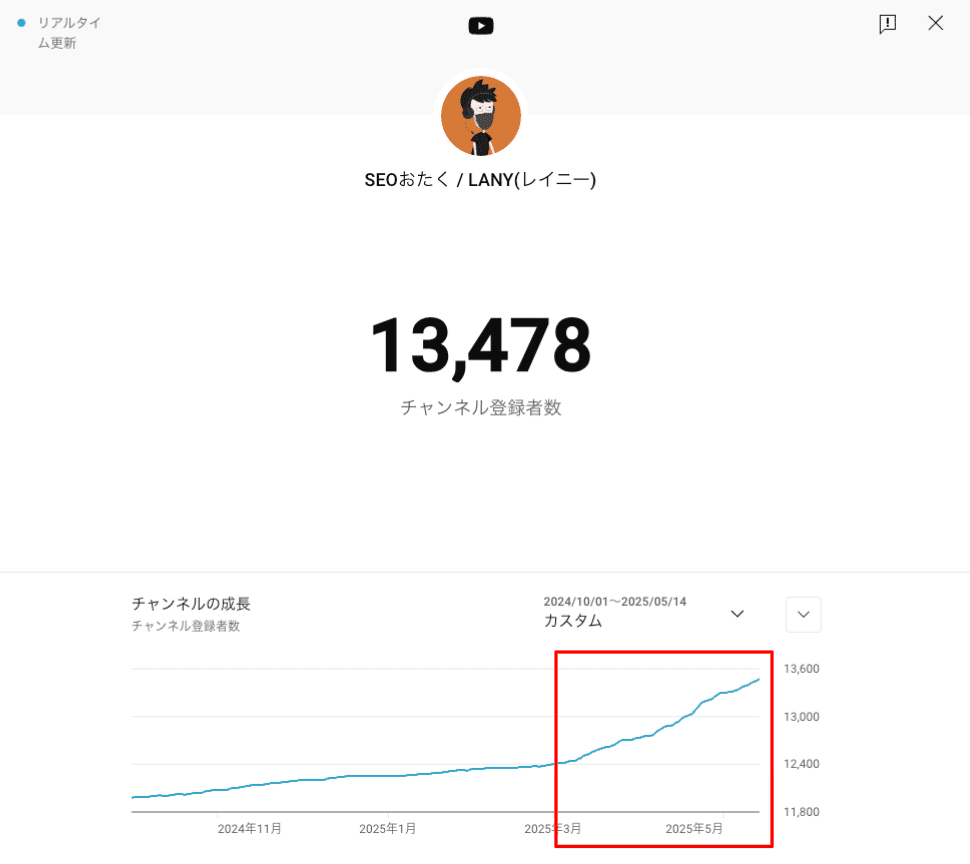This screenshot has width=970, height=864.
Task: Click the blue realtime indicator dot
Action: coord(21,23)
